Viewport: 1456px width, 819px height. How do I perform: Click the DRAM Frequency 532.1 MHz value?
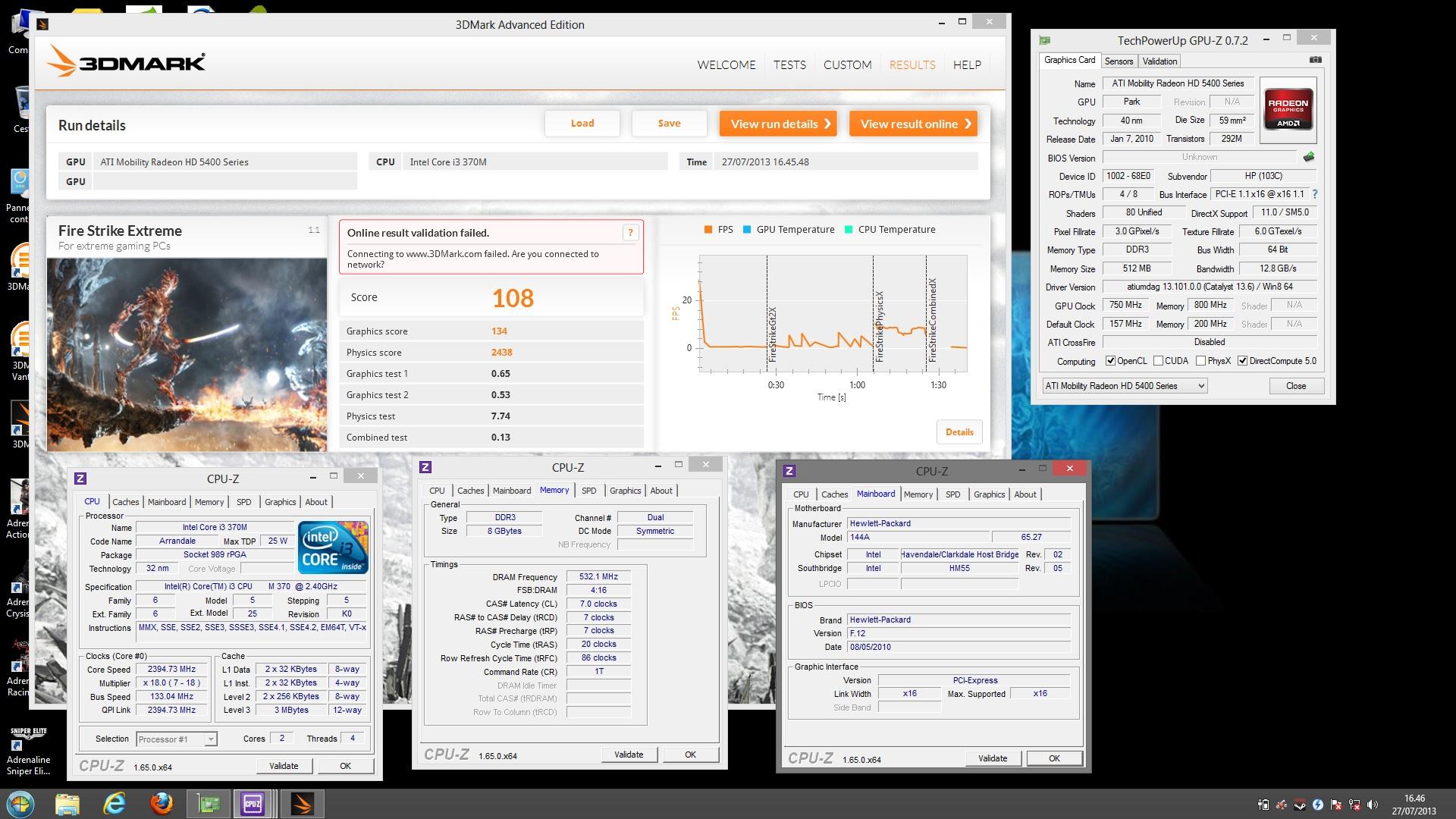(598, 577)
